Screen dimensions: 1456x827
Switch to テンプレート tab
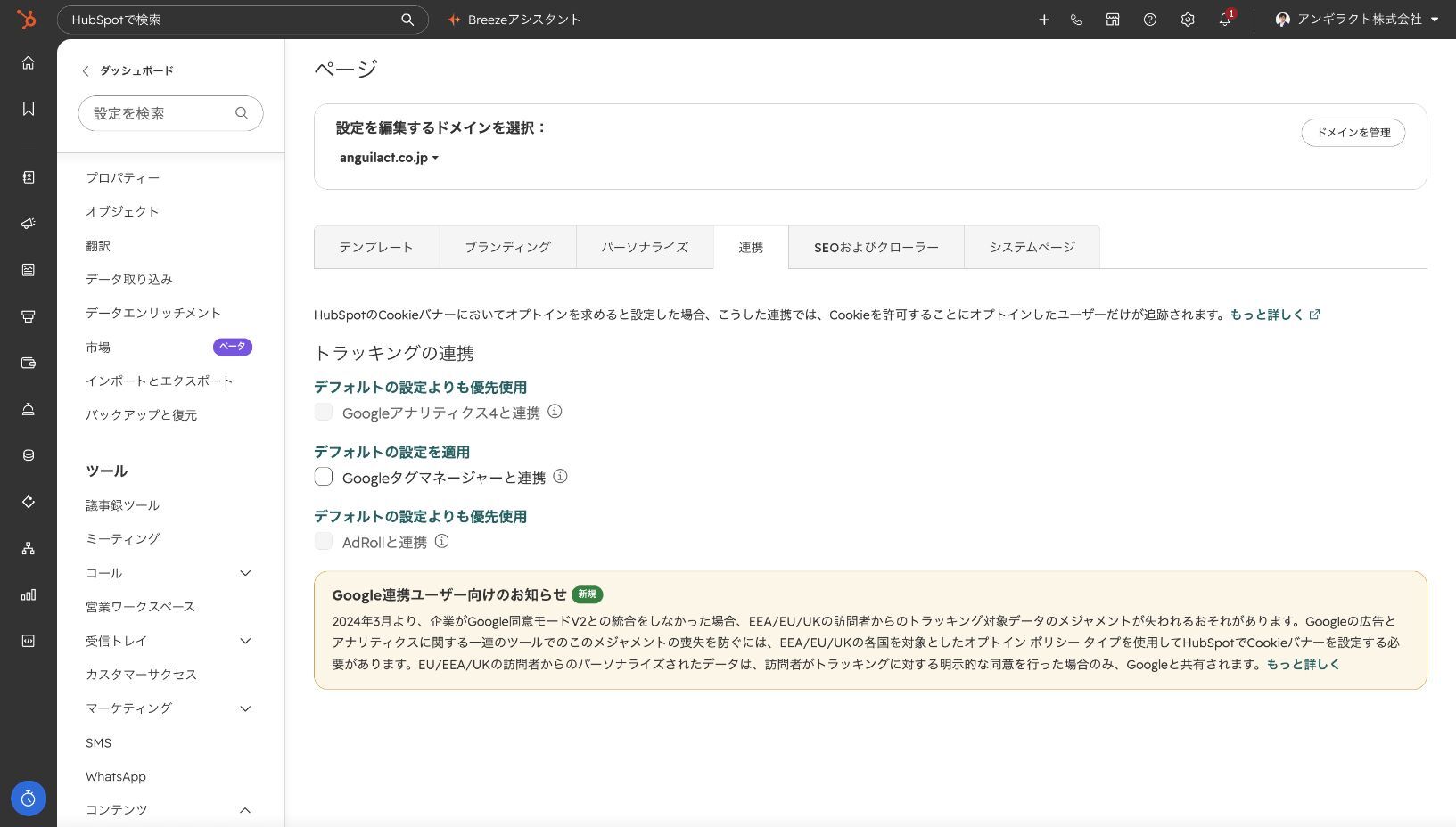[x=376, y=247]
